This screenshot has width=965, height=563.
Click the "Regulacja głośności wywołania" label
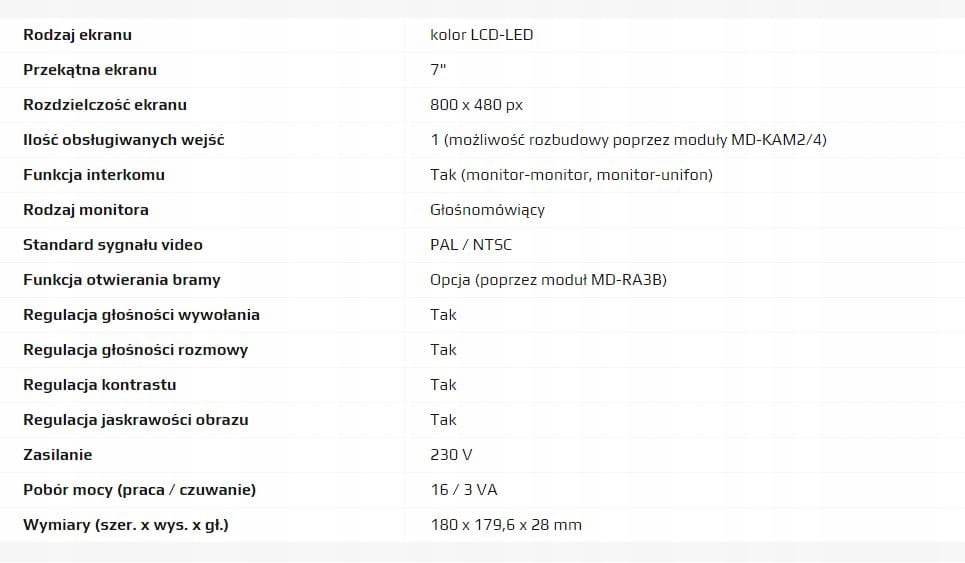tap(141, 315)
